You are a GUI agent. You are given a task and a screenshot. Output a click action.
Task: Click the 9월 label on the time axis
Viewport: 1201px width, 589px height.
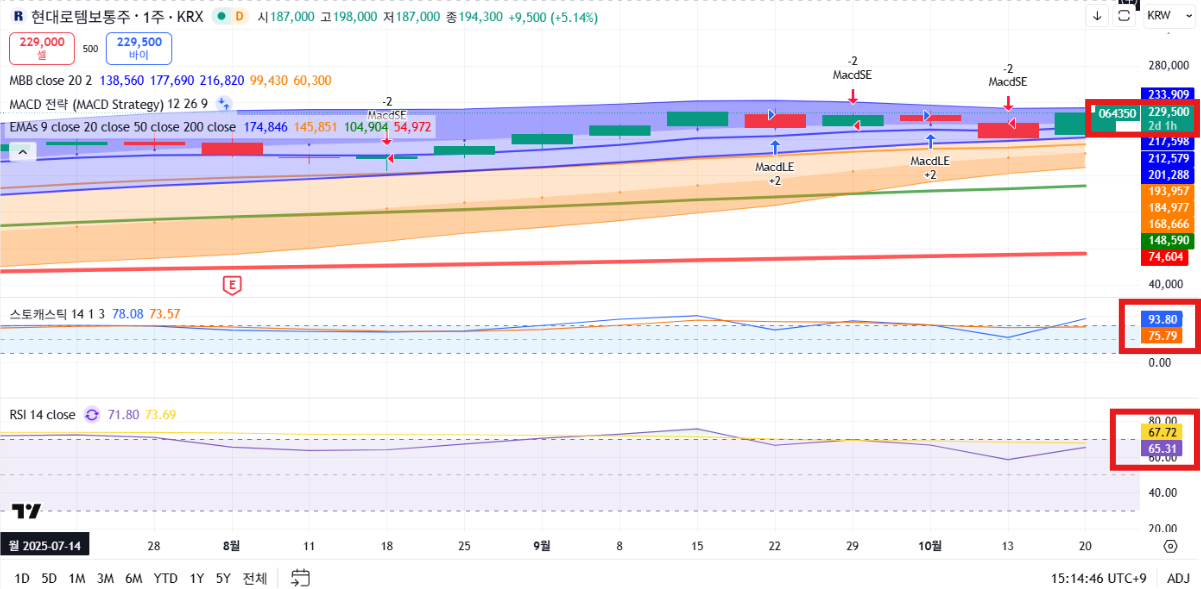[x=542, y=546]
